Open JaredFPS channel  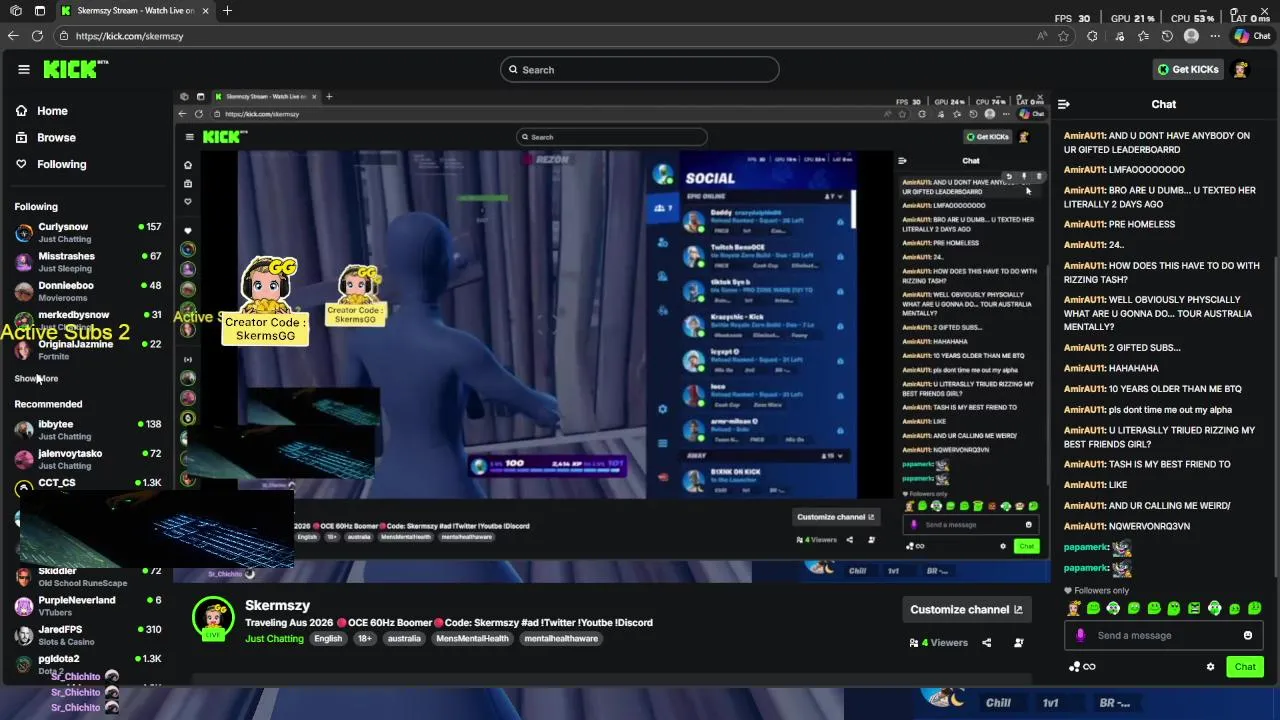88,635
